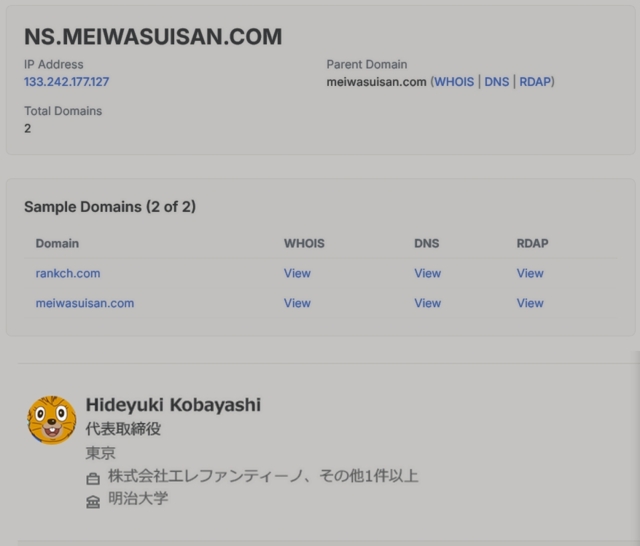Viewport: 640px width, 546px height.
Task: Click the DNS column header
Action: pos(427,243)
